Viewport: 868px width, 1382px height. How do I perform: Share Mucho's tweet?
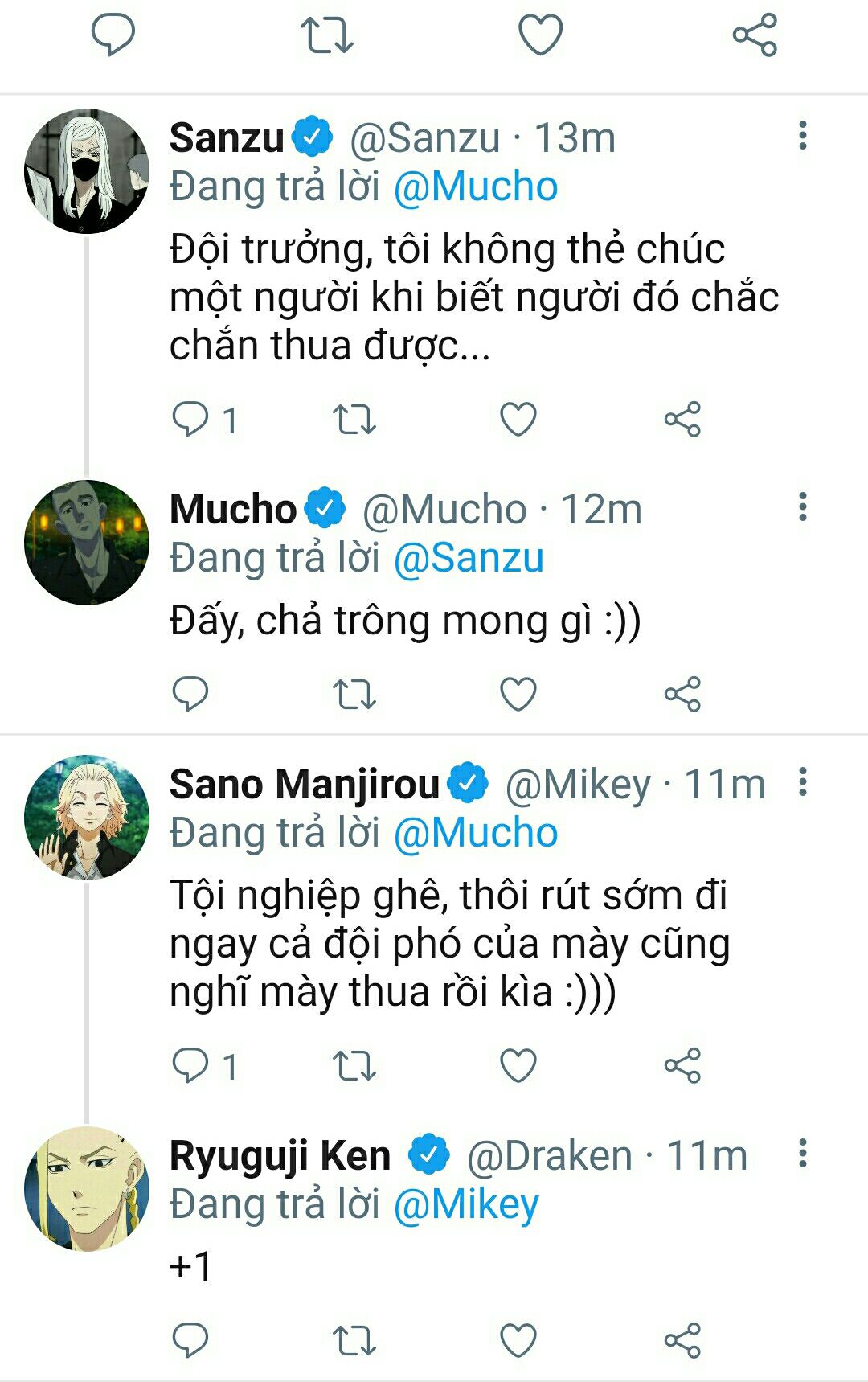coord(682,695)
